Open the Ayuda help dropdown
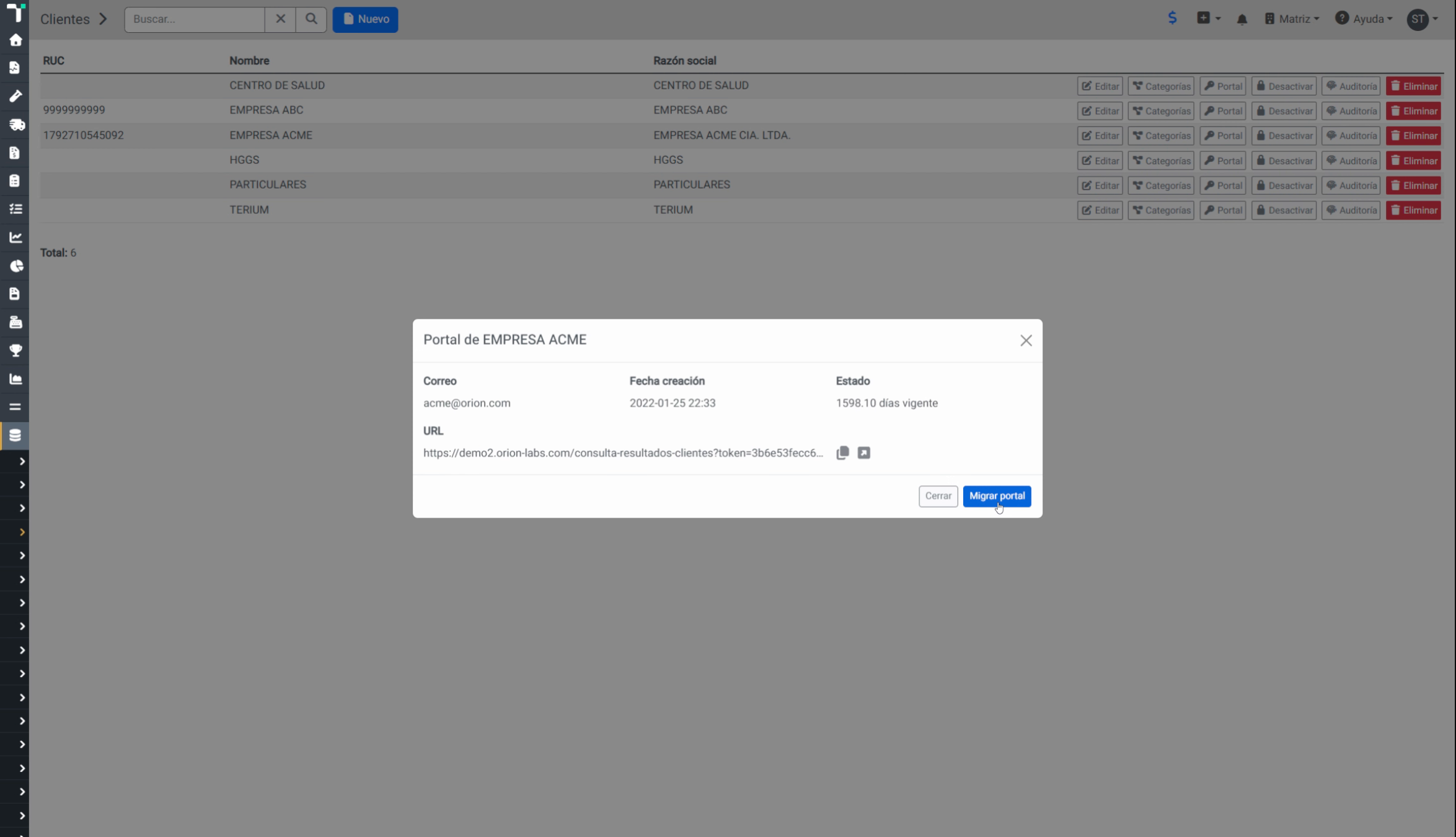Image resolution: width=1456 pixels, height=837 pixels. coord(1364,19)
